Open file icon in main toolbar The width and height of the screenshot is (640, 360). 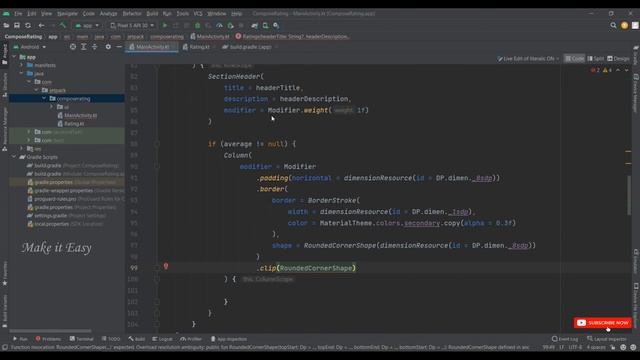coord(6,25)
